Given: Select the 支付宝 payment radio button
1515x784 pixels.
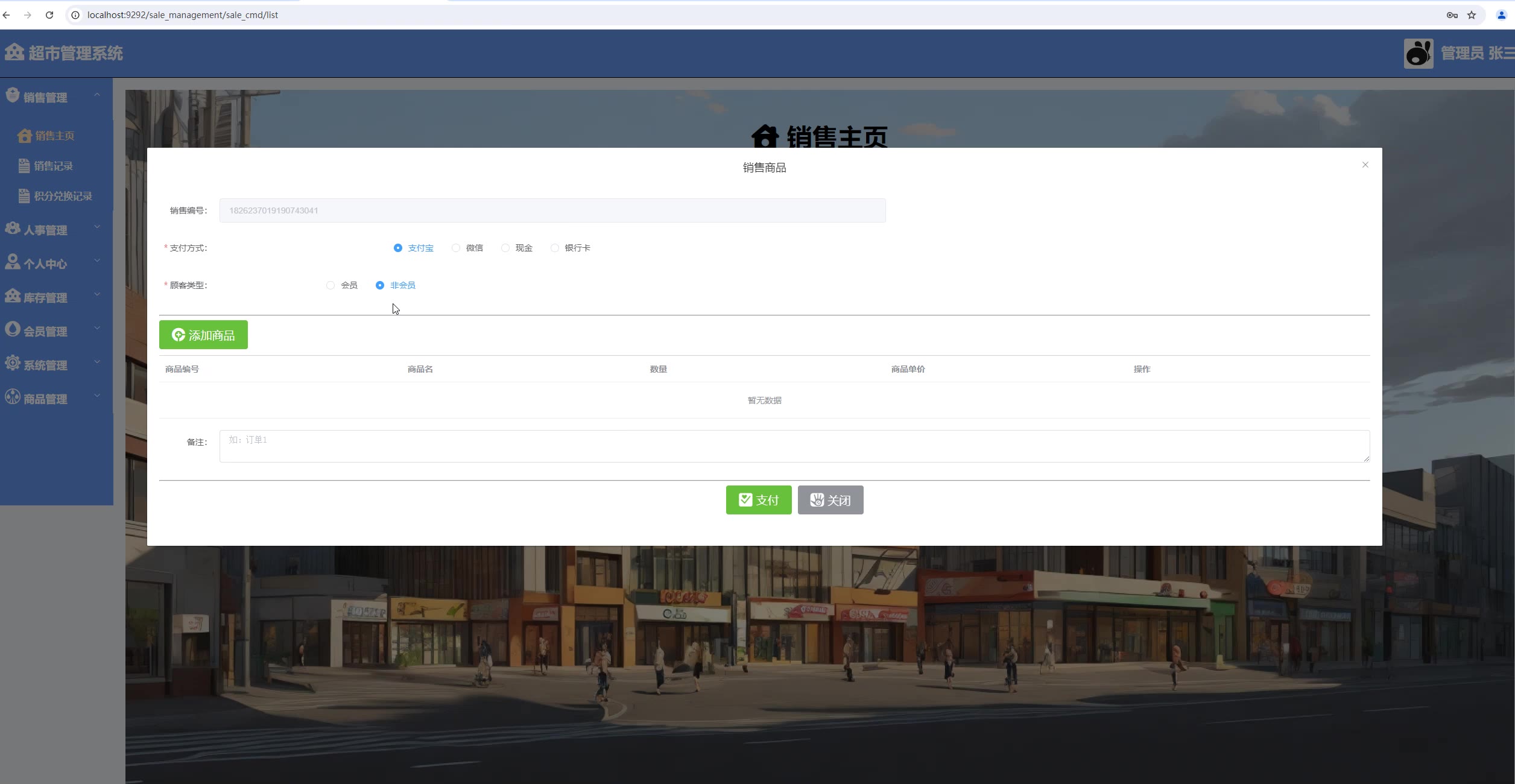Looking at the screenshot, I should coord(397,248).
